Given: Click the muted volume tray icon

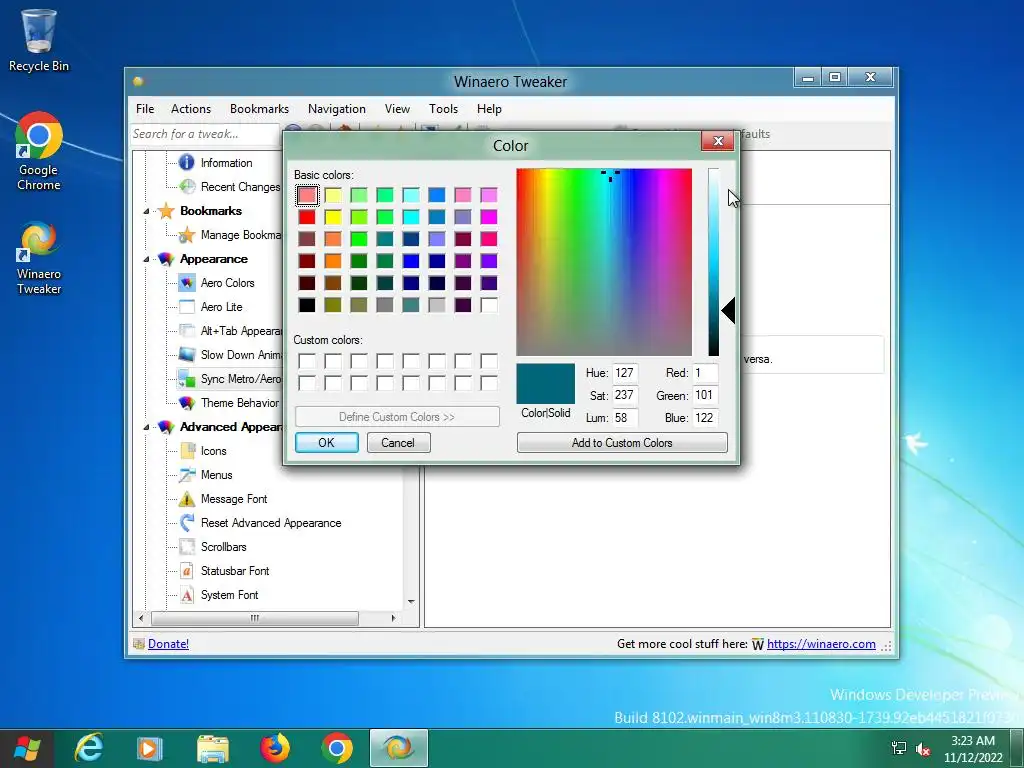Looking at the screenshot, I should [x=923, y=748].
